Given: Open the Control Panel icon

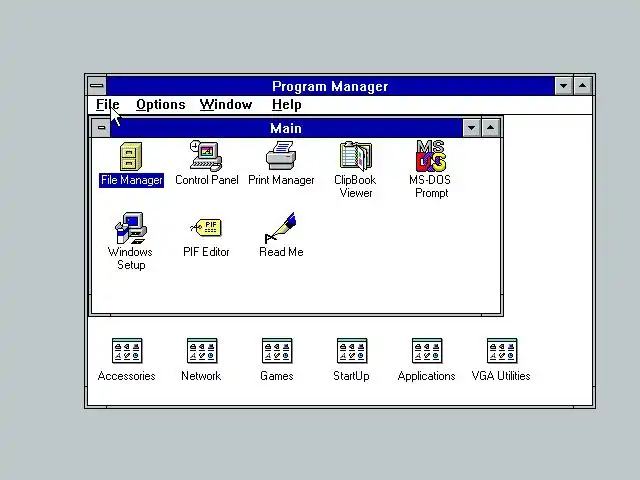Looking at the screenshot, I should pyautogui.click(x=206, y=156).
